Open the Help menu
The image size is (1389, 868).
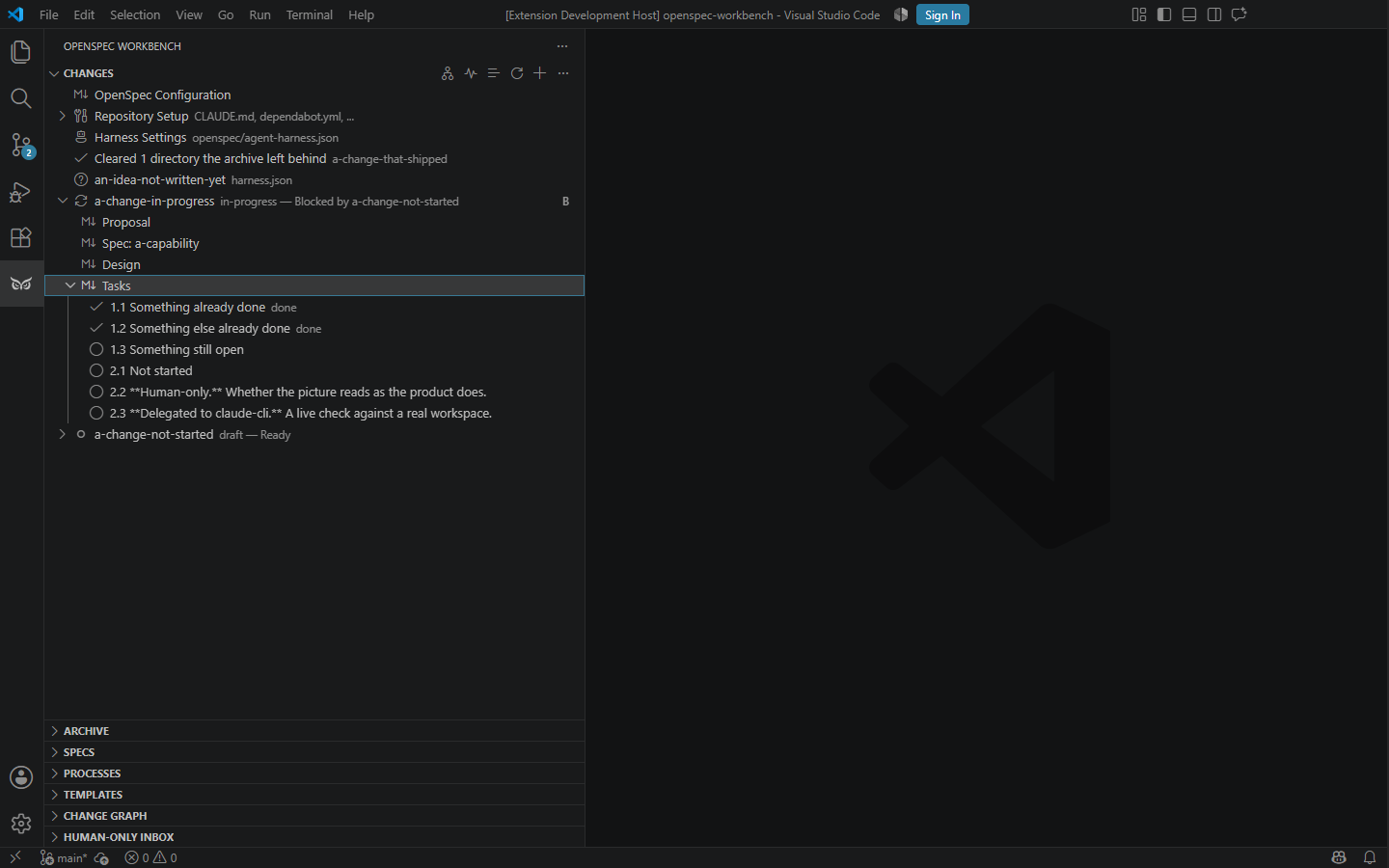[362, 14]
